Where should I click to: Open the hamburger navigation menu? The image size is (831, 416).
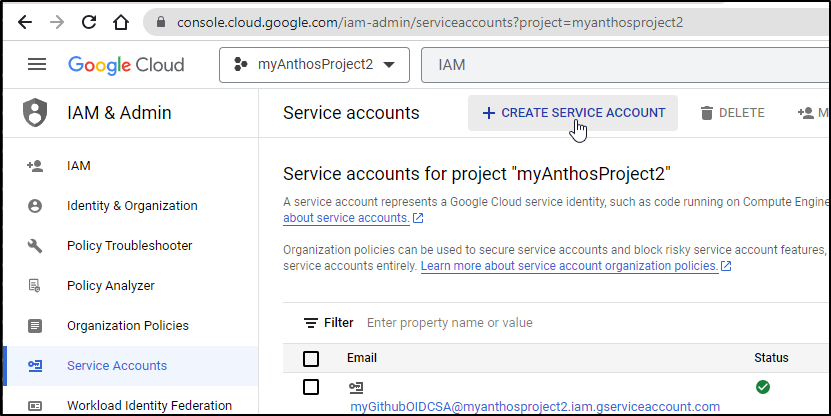pyautogui.click(x=37, y=64)
